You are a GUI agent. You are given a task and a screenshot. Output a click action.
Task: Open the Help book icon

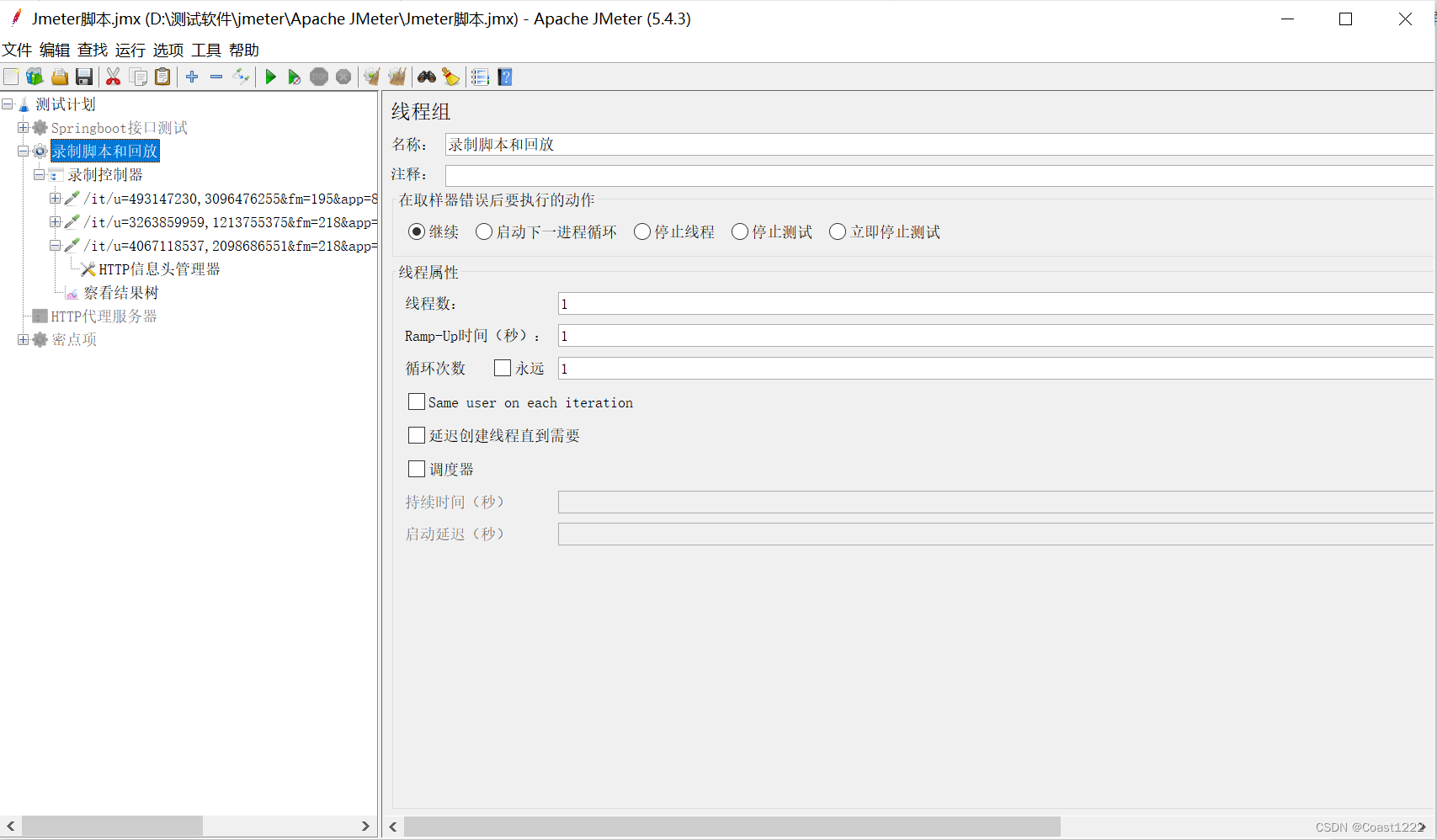pos(505,77)
